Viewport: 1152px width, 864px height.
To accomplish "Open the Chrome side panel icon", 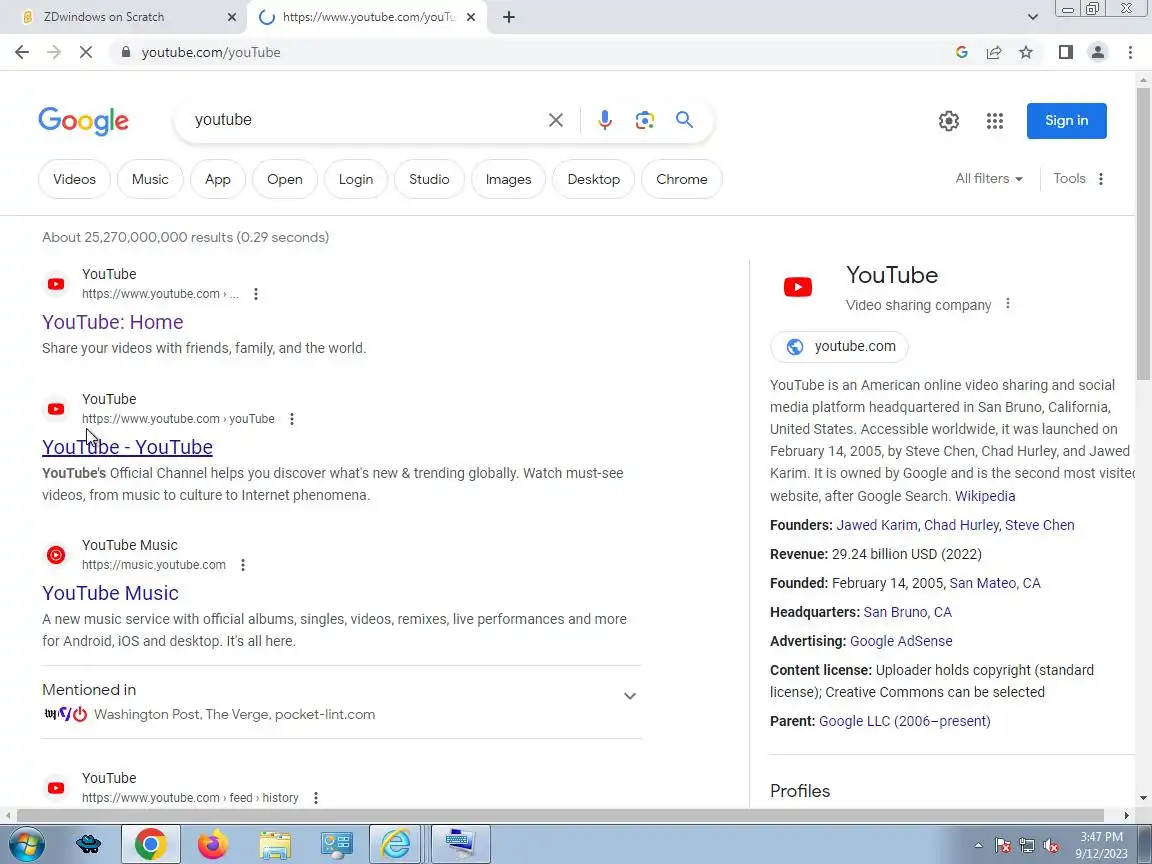I will 1065,52.
